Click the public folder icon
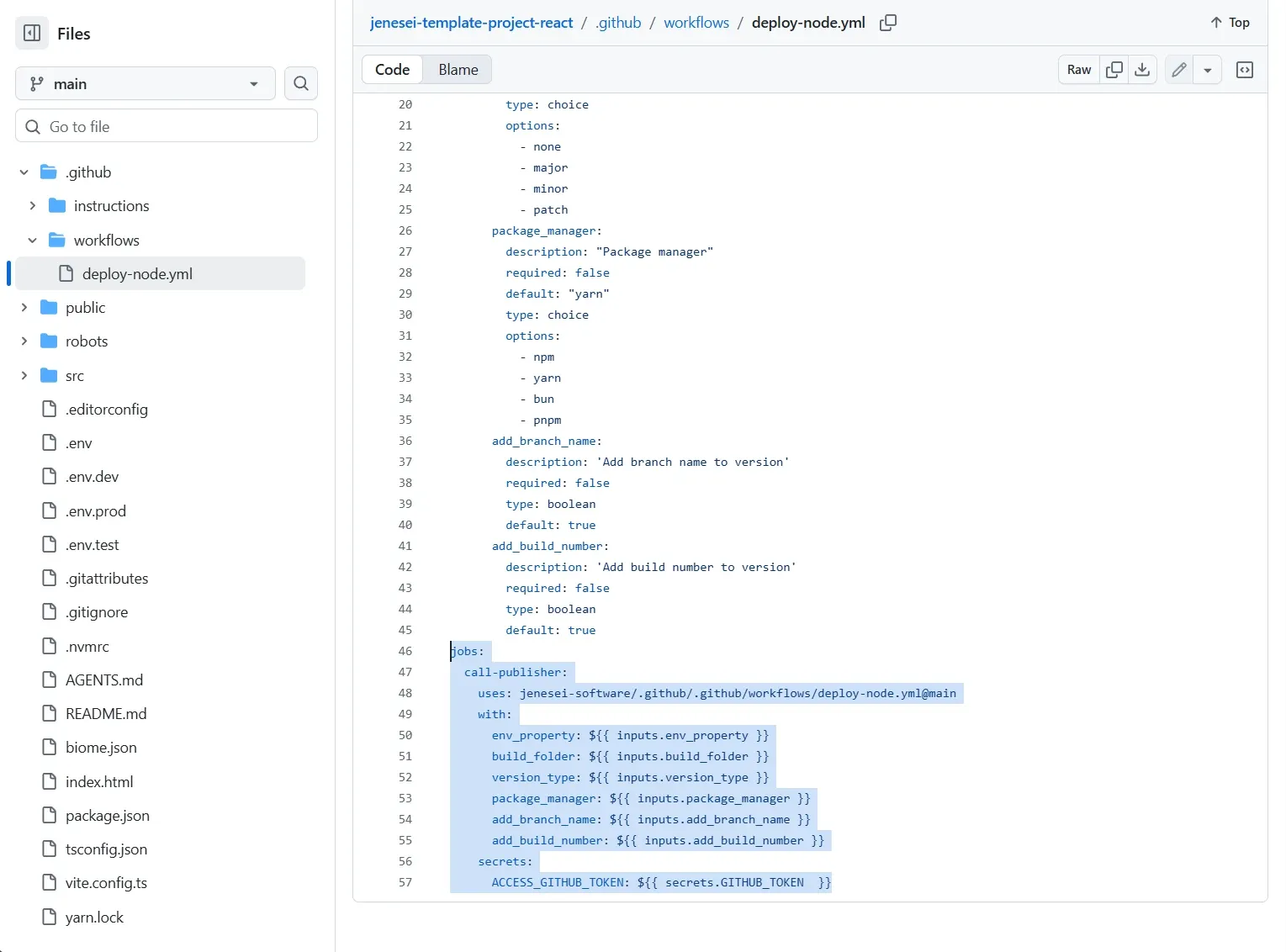The height and width of the screenshot is (952, 1286). pyautogui.click(x=49, y=308)
